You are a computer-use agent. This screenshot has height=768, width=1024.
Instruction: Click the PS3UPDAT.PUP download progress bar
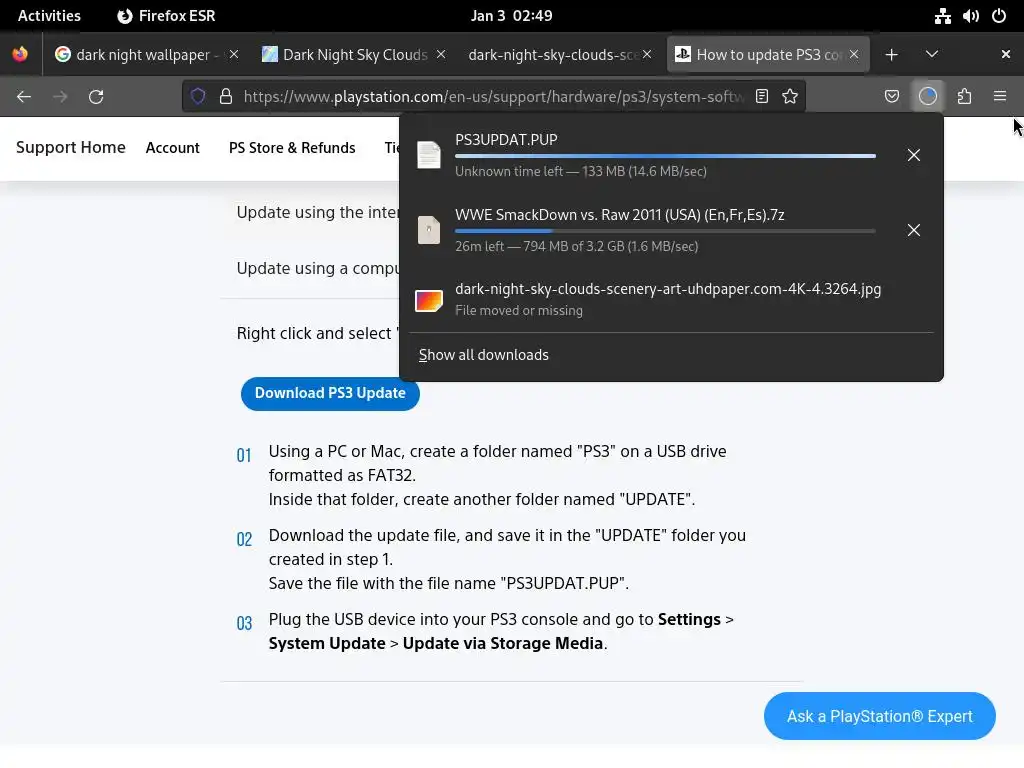click(665, 156)
